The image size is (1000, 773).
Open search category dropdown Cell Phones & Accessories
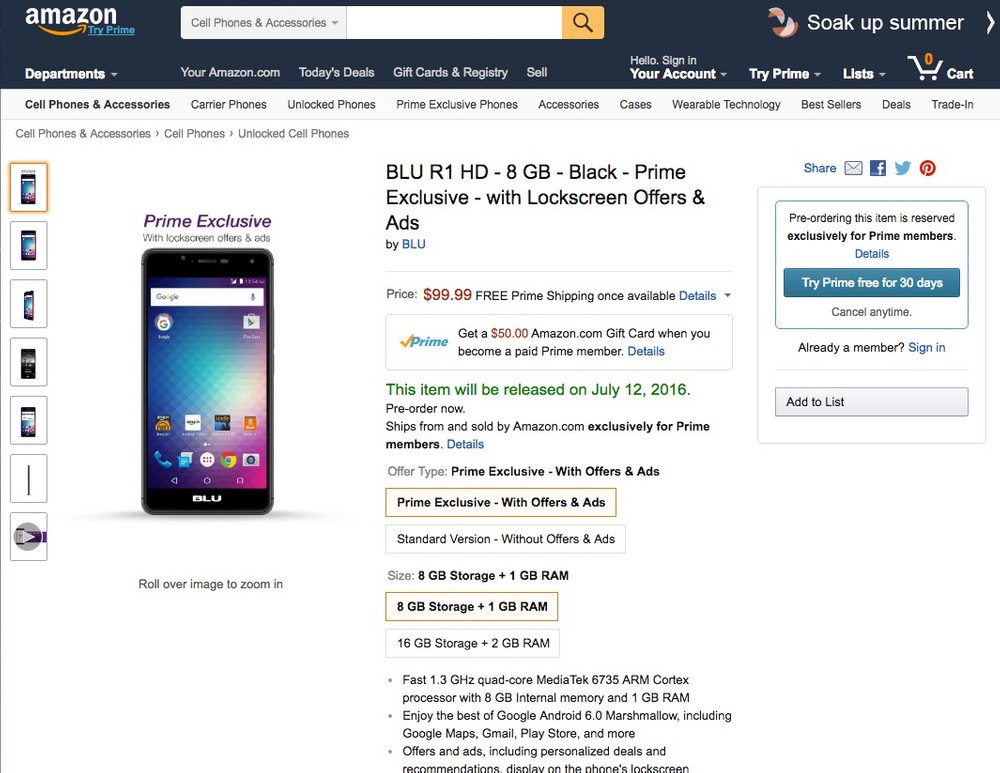264,22
